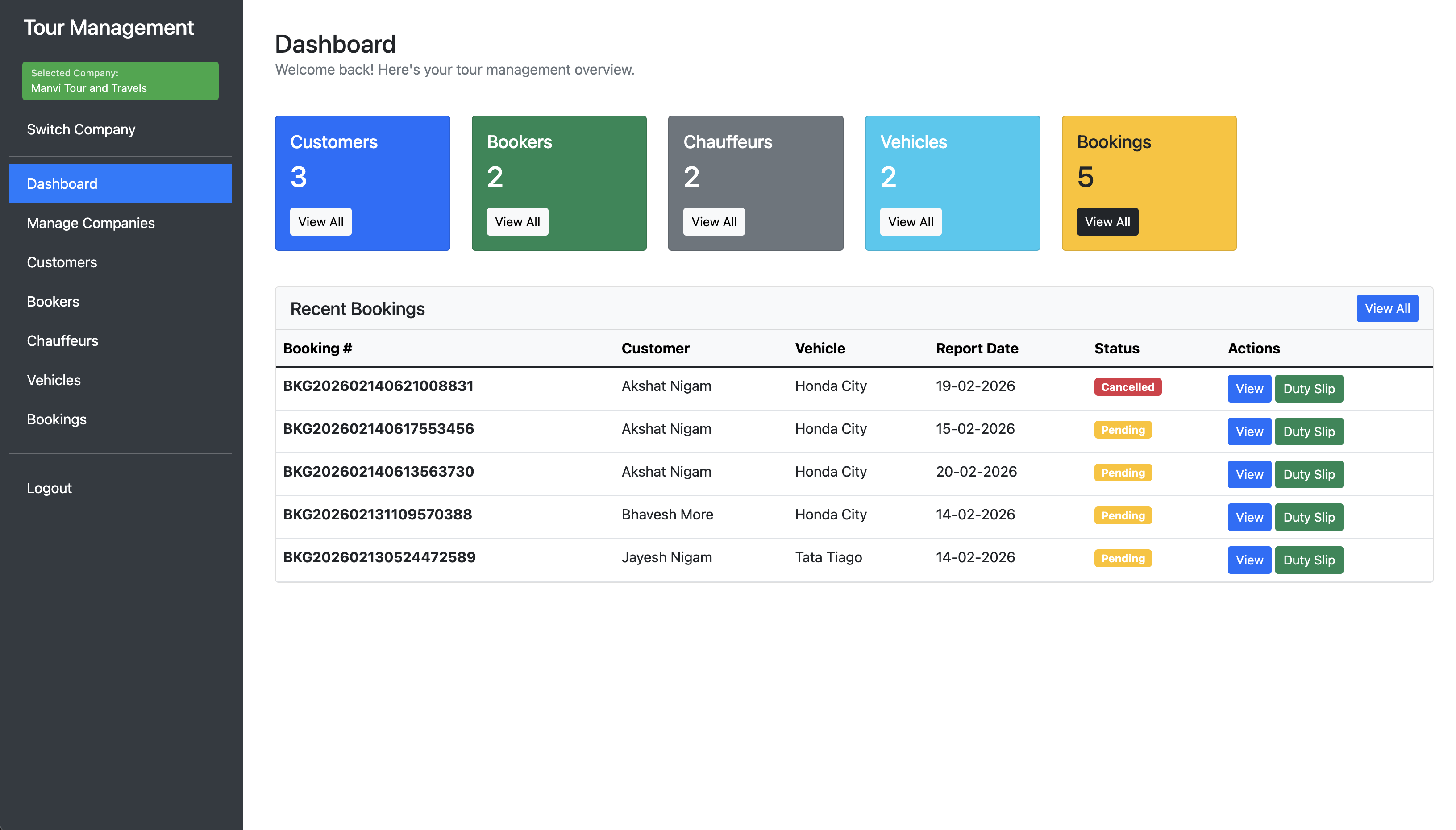View Jayesh Nigam's Tata Tiago booking

tap(1248, 560)
